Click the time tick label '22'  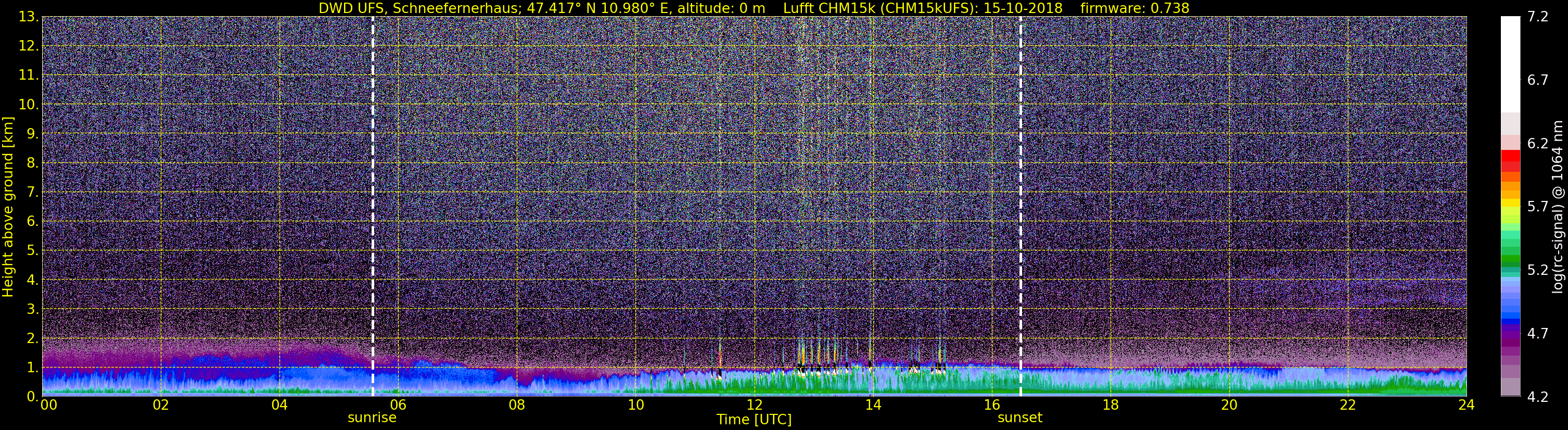click(x=1348, y=405)
